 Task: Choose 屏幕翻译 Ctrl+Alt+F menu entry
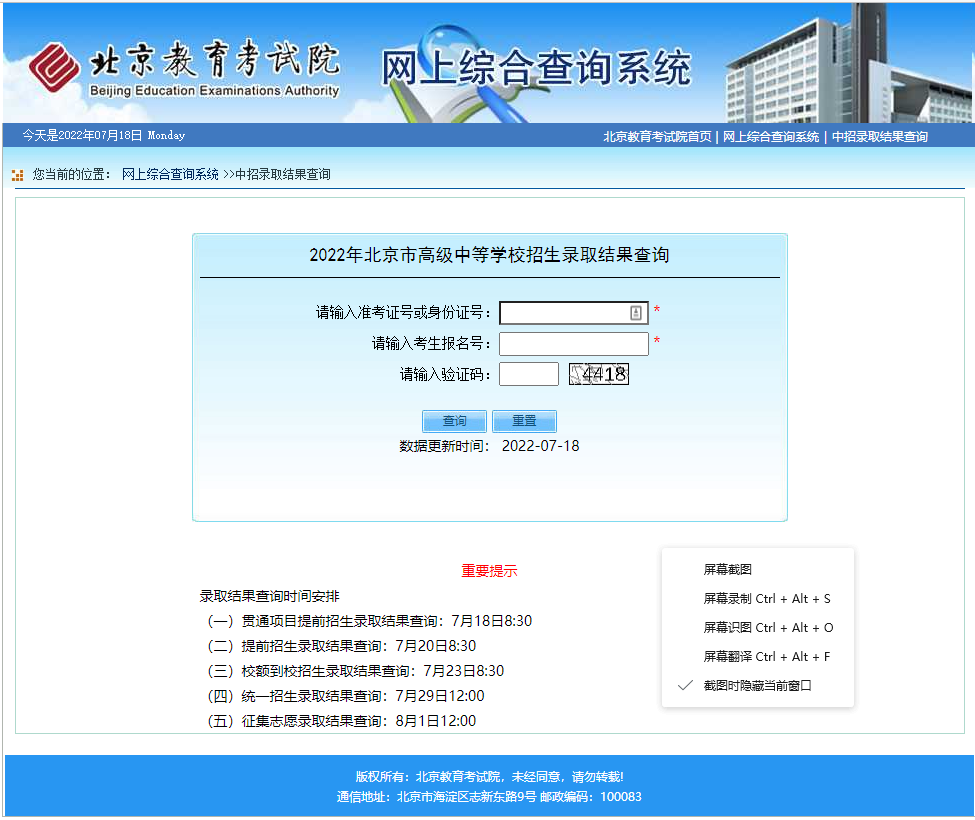click(766, 657)
